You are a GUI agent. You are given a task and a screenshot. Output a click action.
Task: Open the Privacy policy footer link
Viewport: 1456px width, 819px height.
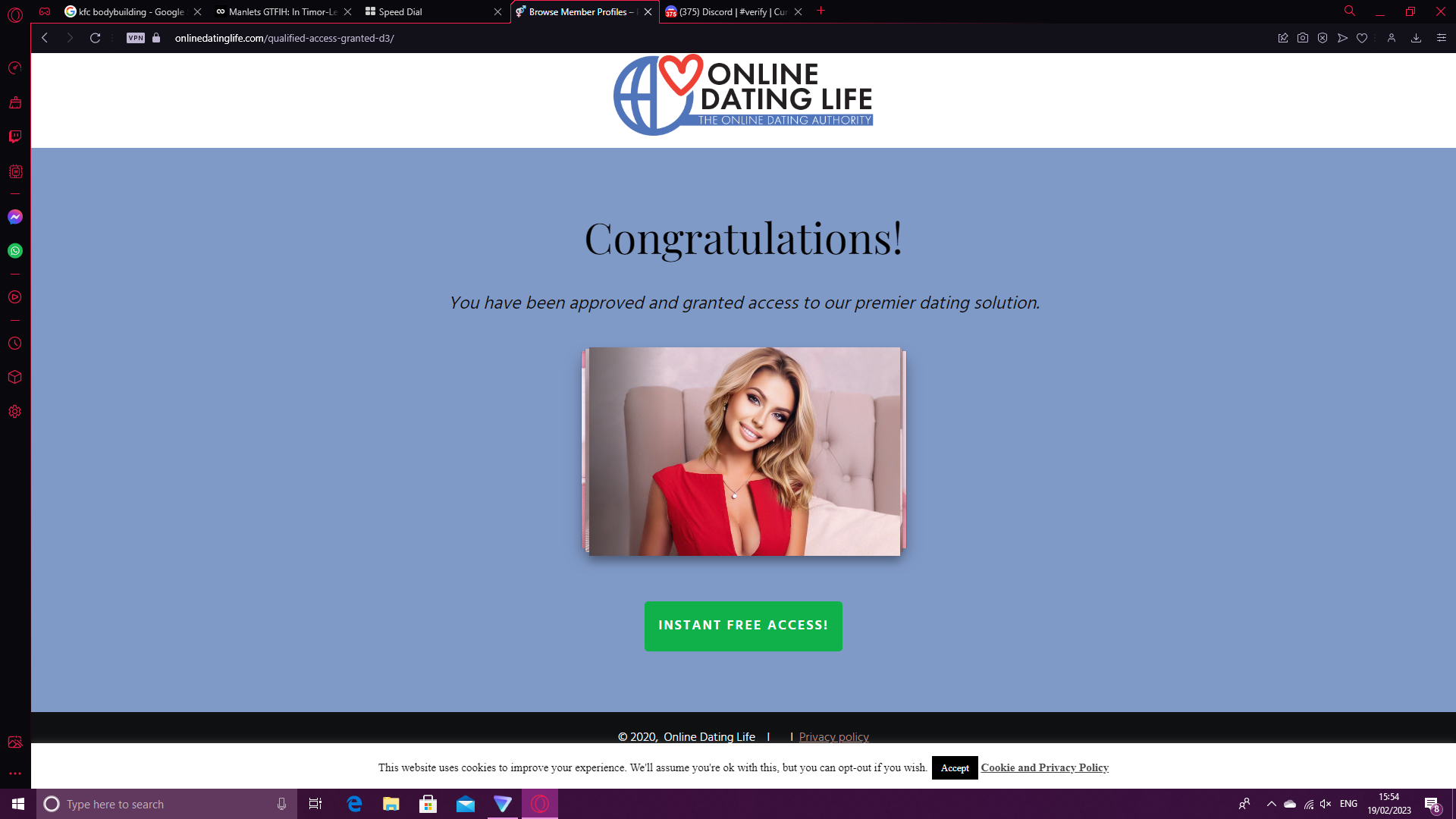833,736
